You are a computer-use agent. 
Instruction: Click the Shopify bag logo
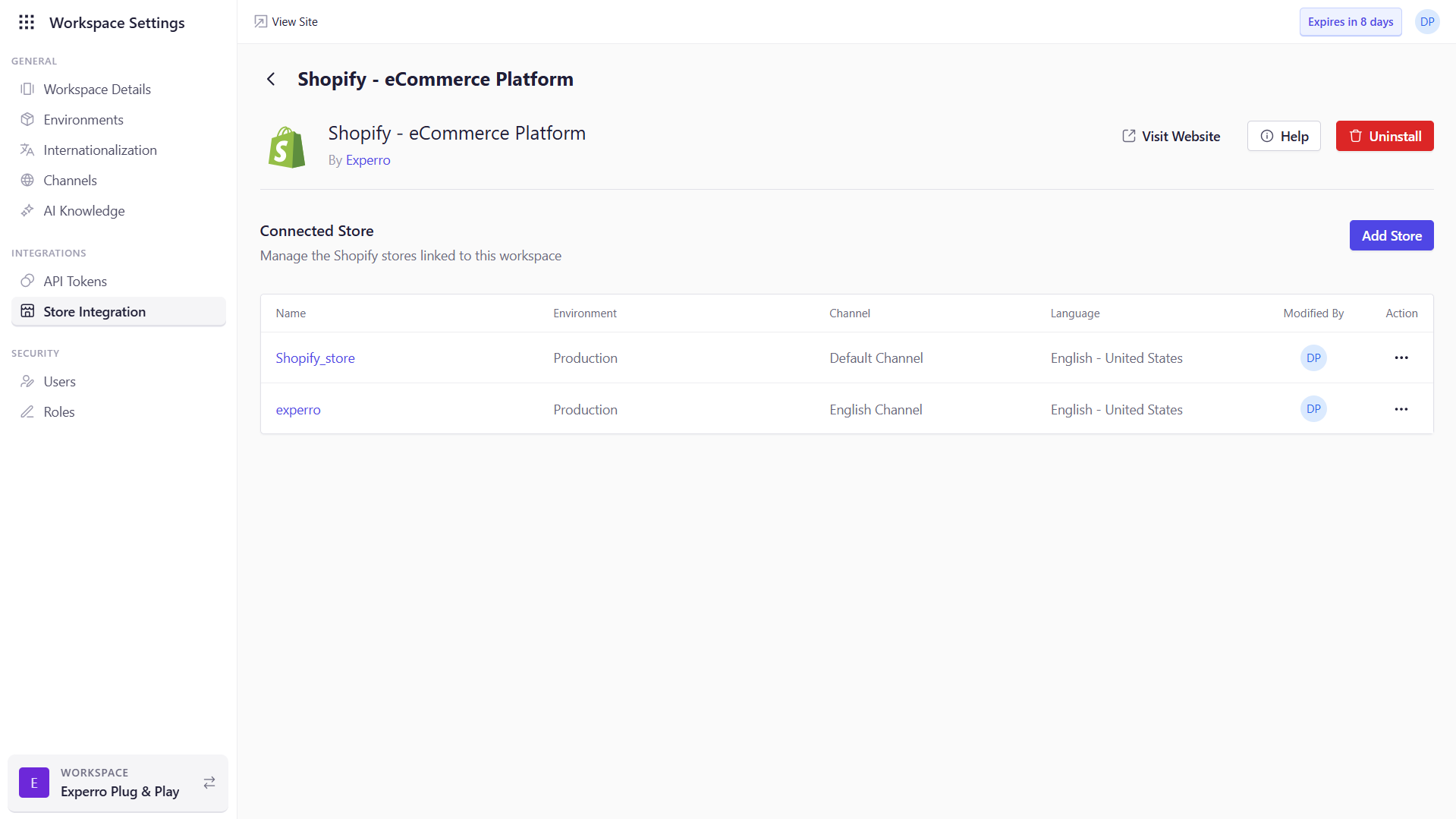click(287, 147)
